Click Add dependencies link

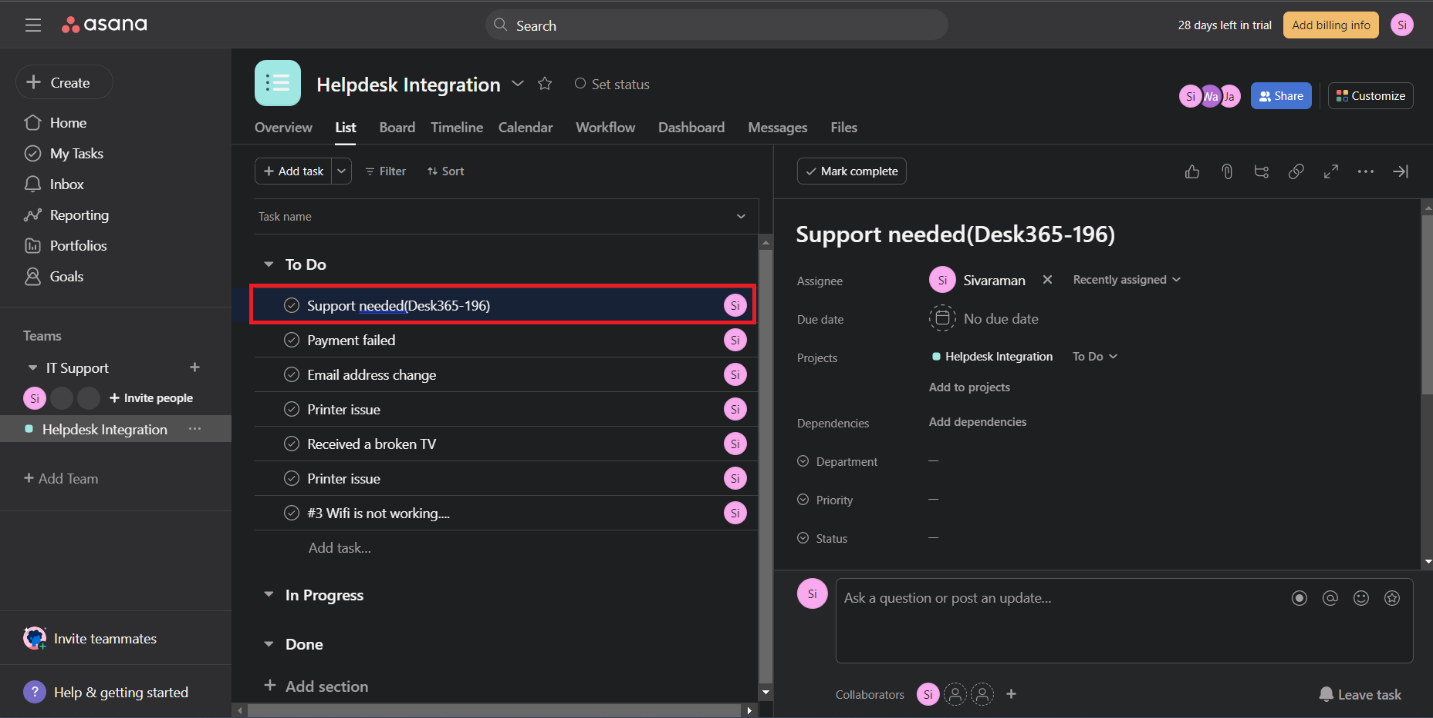pyautogui.click(x=977, y=422)
